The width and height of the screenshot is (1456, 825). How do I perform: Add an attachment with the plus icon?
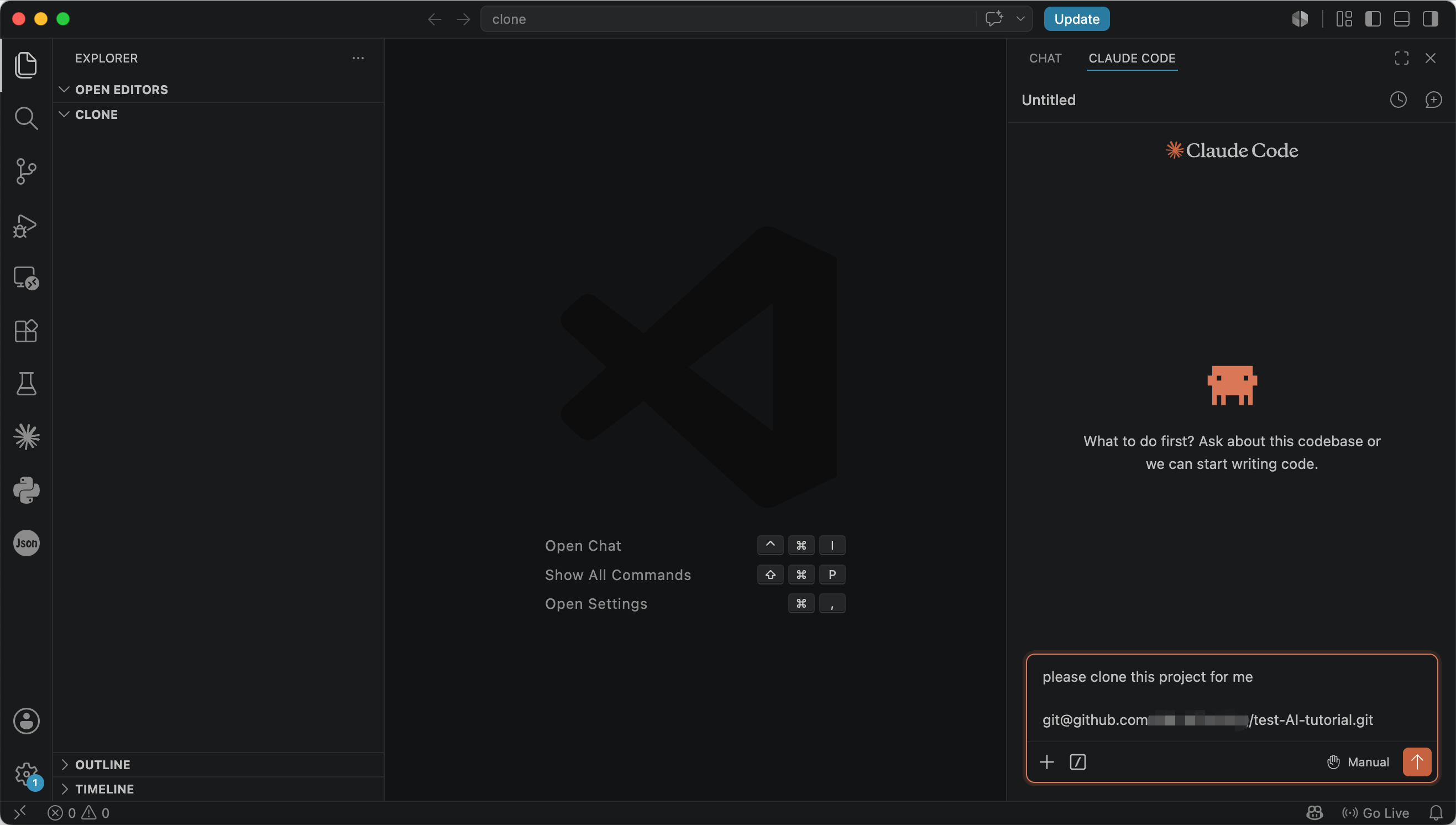click(x=1047, y=762)
